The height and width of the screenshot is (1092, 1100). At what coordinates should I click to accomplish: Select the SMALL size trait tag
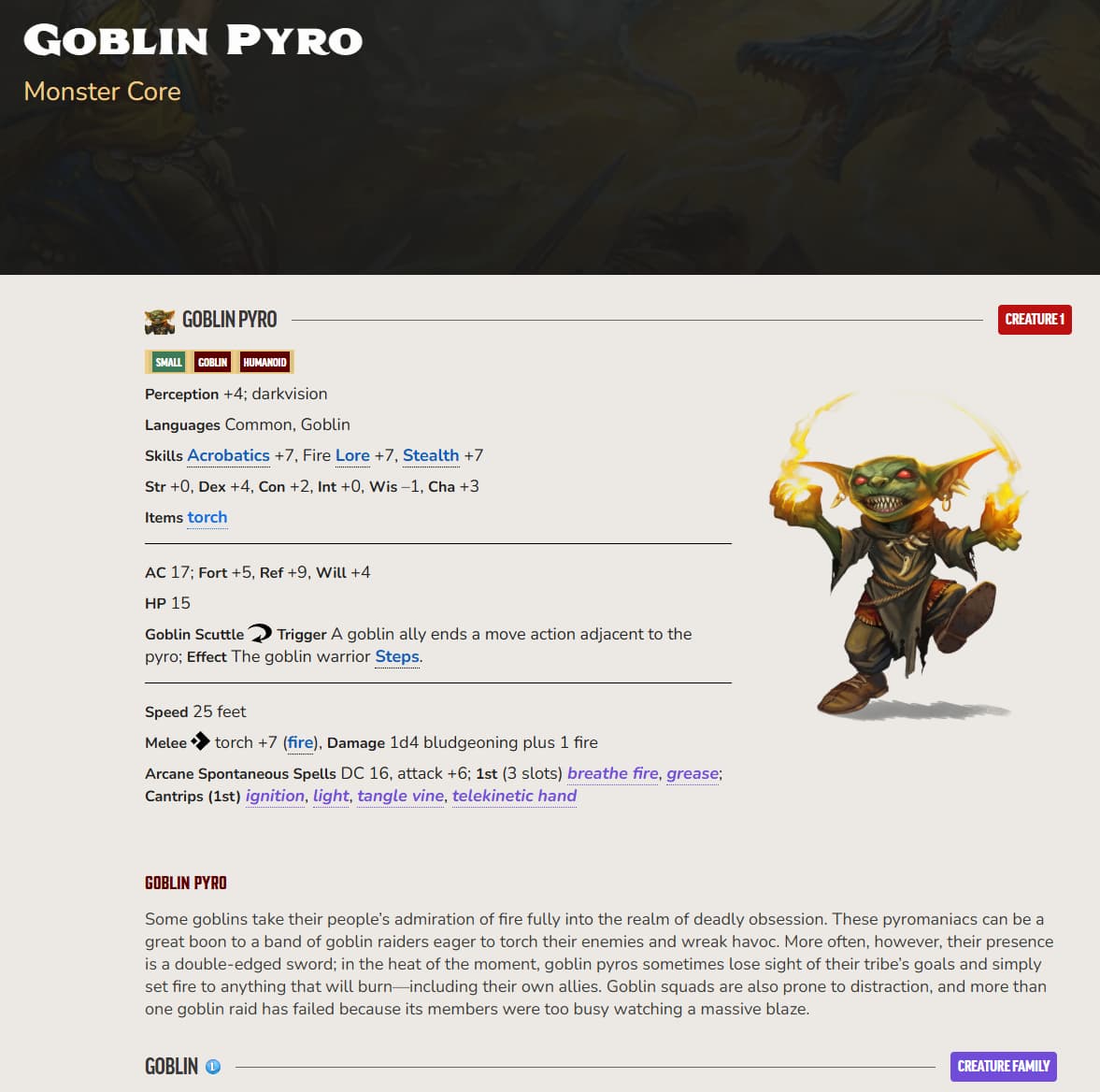(x=168, y=362)
